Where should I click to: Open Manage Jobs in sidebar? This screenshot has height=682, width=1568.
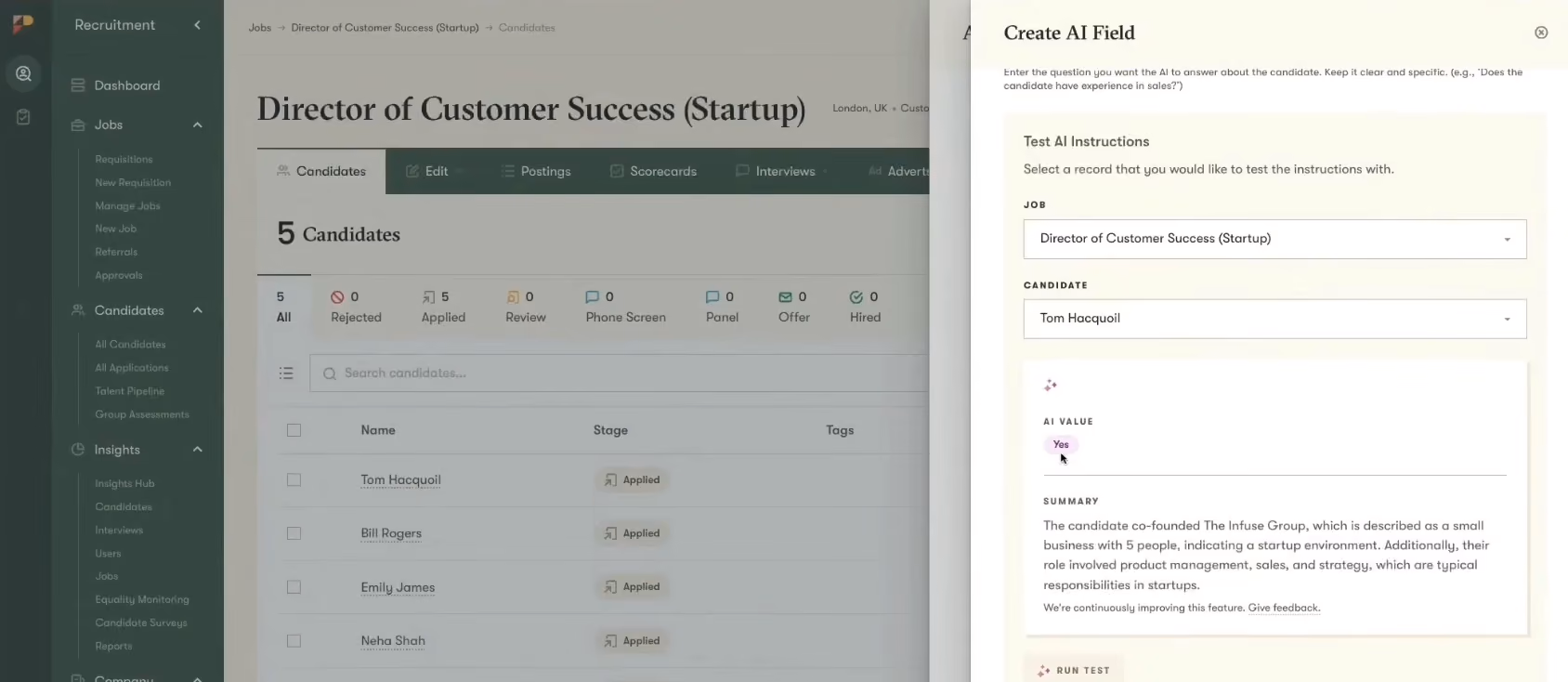[x=127, y=206]
